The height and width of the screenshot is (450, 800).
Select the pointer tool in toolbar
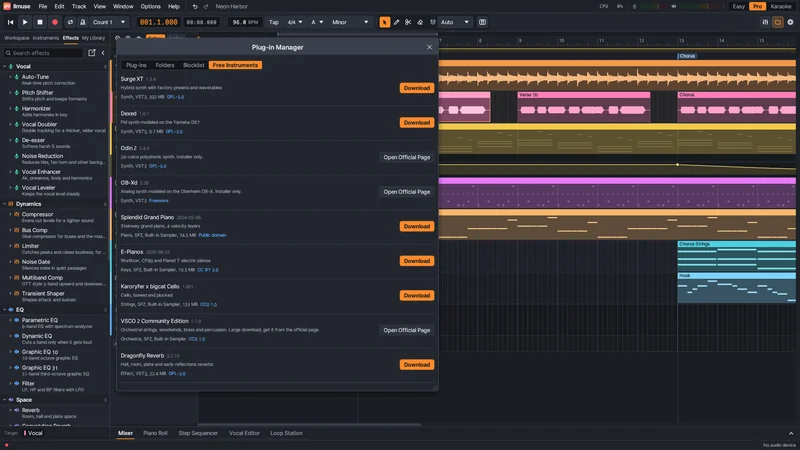(384, 22)
